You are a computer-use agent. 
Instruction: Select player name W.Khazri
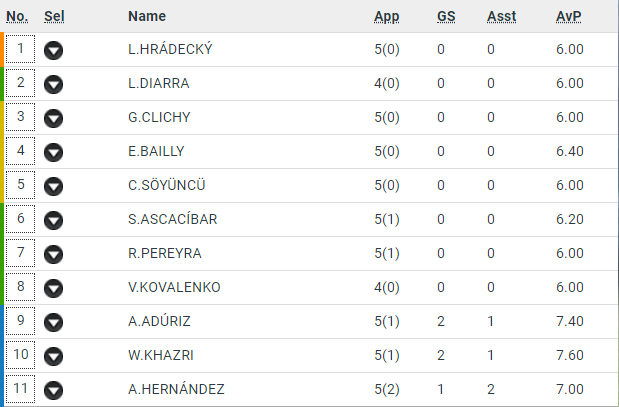tap(160, 356)
